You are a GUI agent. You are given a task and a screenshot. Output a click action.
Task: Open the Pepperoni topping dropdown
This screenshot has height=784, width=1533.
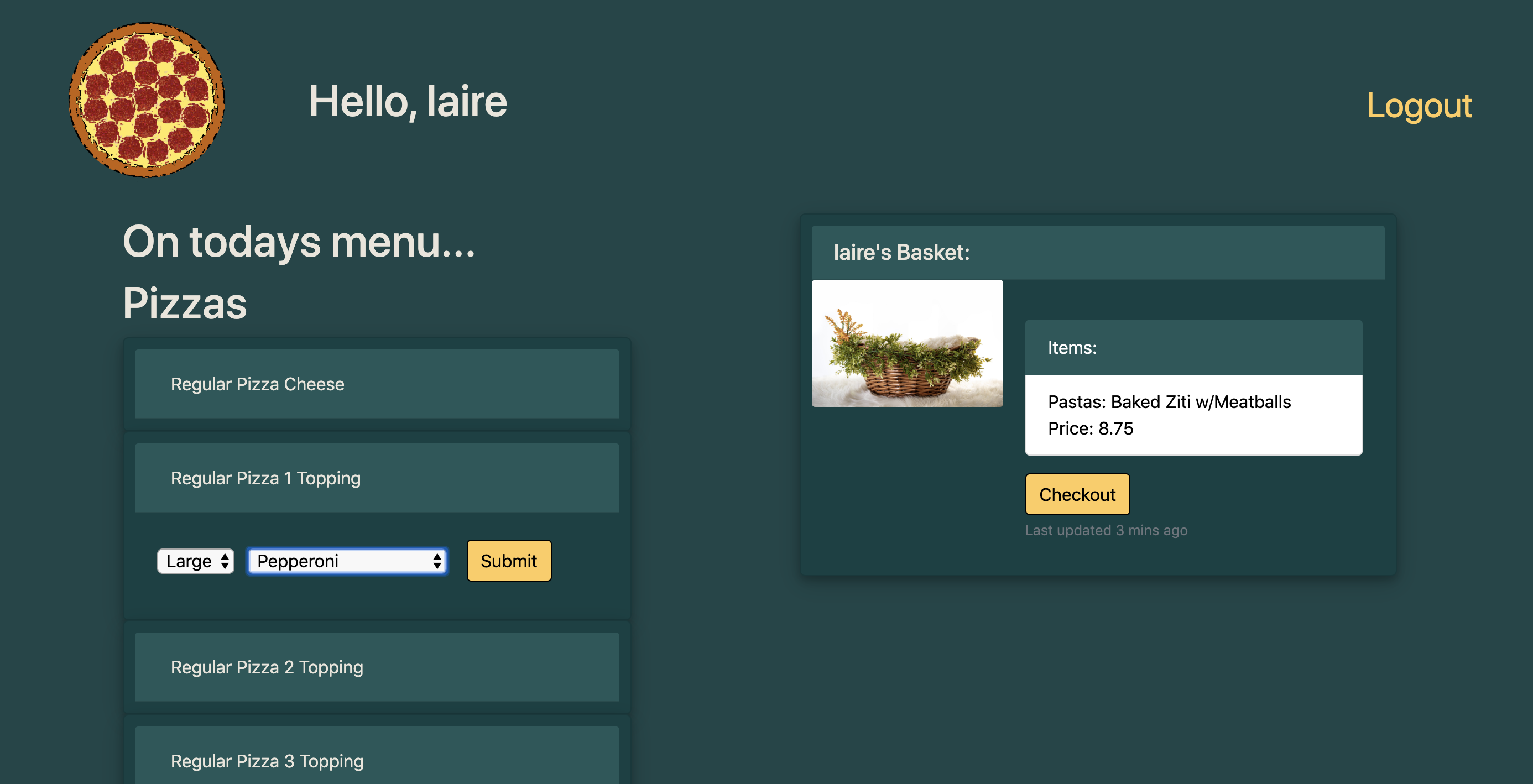pos(346,561)
